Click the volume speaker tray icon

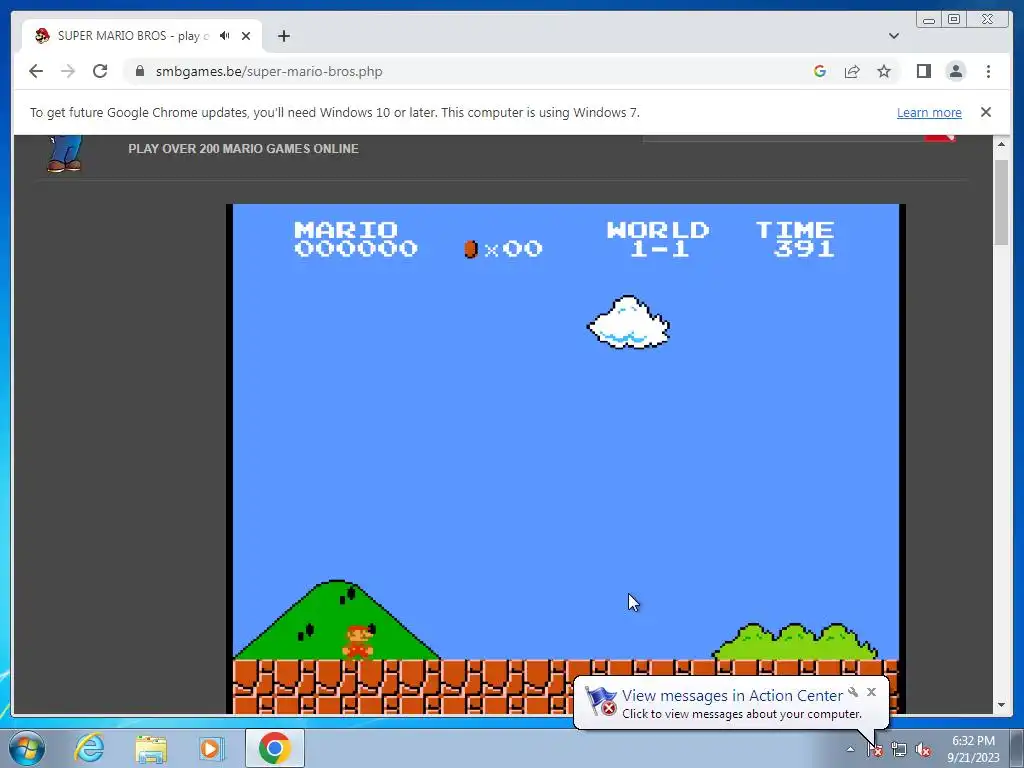pyautogui.click(x=923, y=750)
